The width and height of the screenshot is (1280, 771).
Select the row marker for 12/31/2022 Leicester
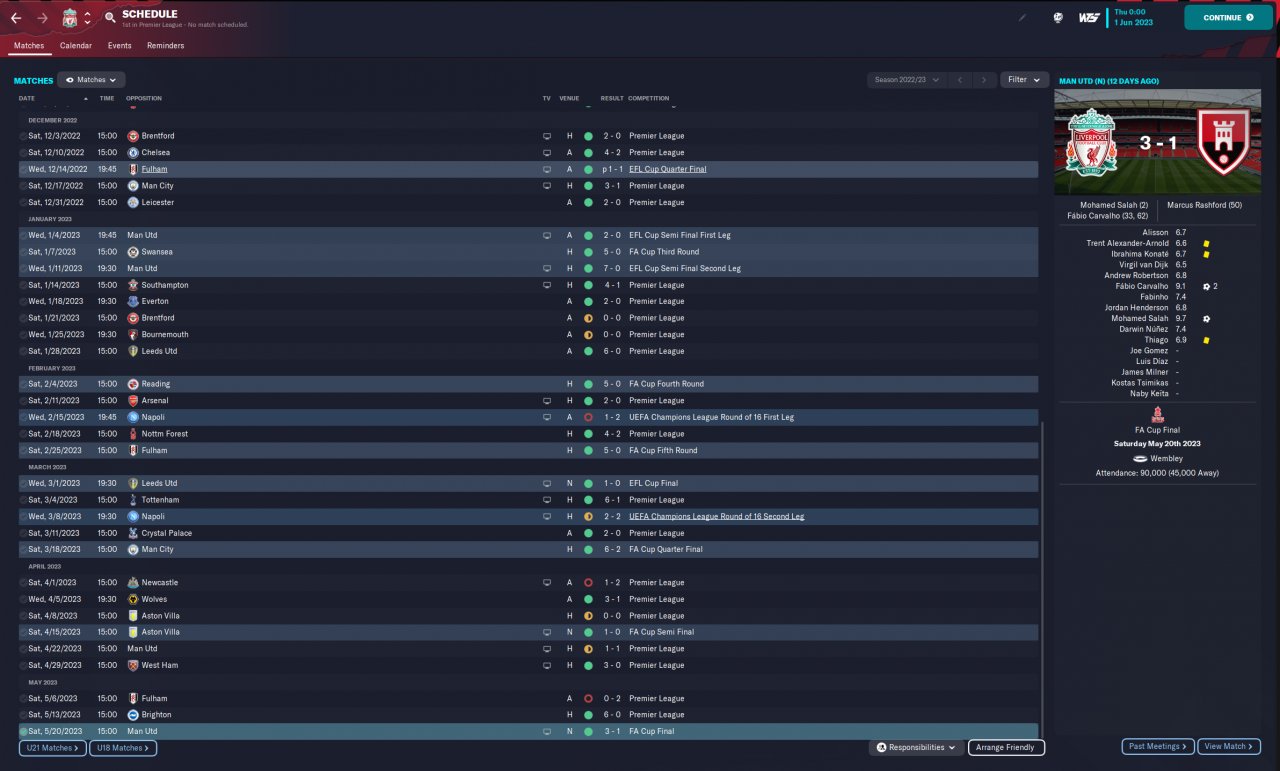pos(23,202)
